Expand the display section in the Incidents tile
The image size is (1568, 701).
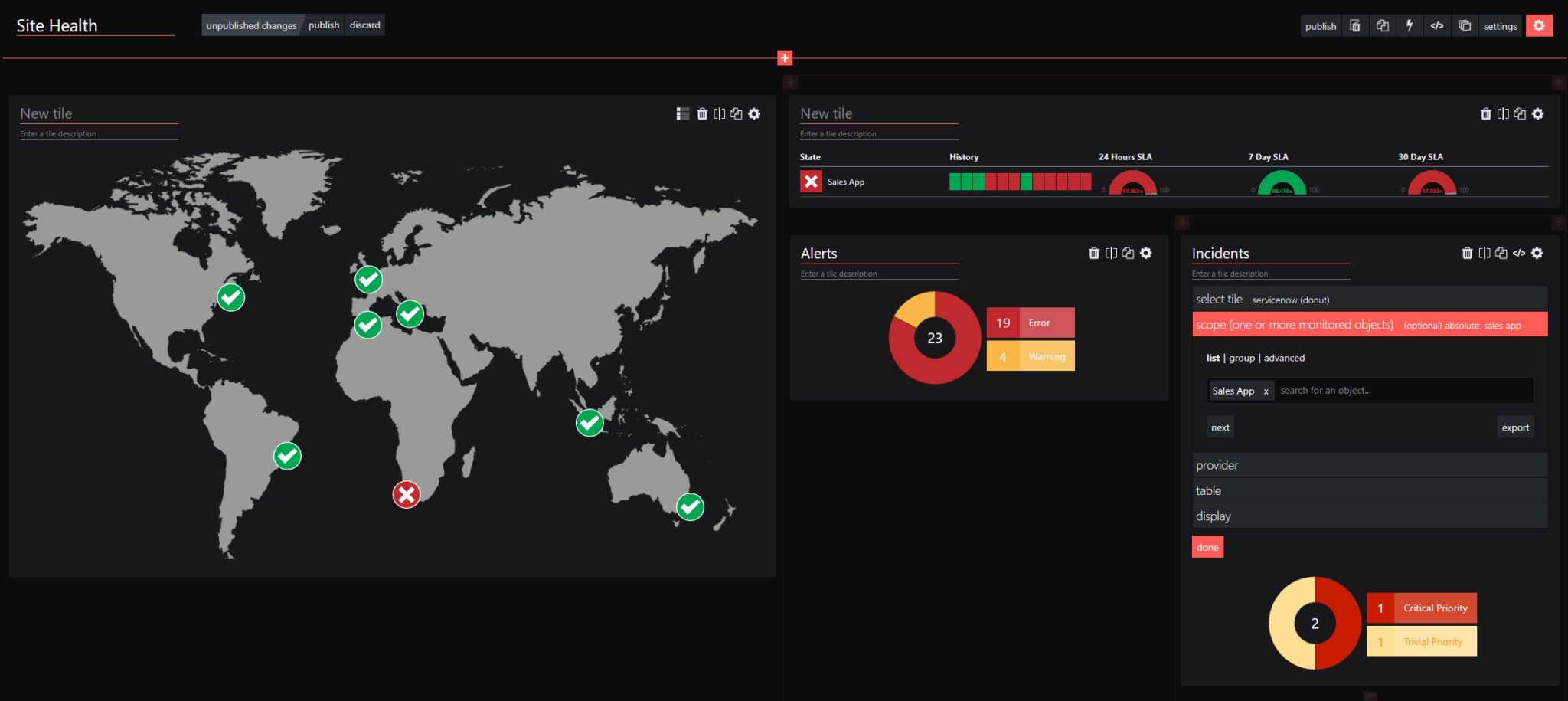click(x=1370, y=516)
